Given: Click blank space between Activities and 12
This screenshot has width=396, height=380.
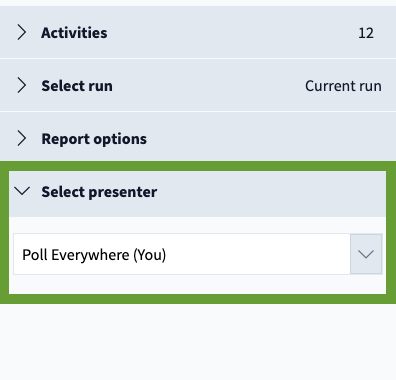Looking at the screenshot, I should (x=233, y=33).
